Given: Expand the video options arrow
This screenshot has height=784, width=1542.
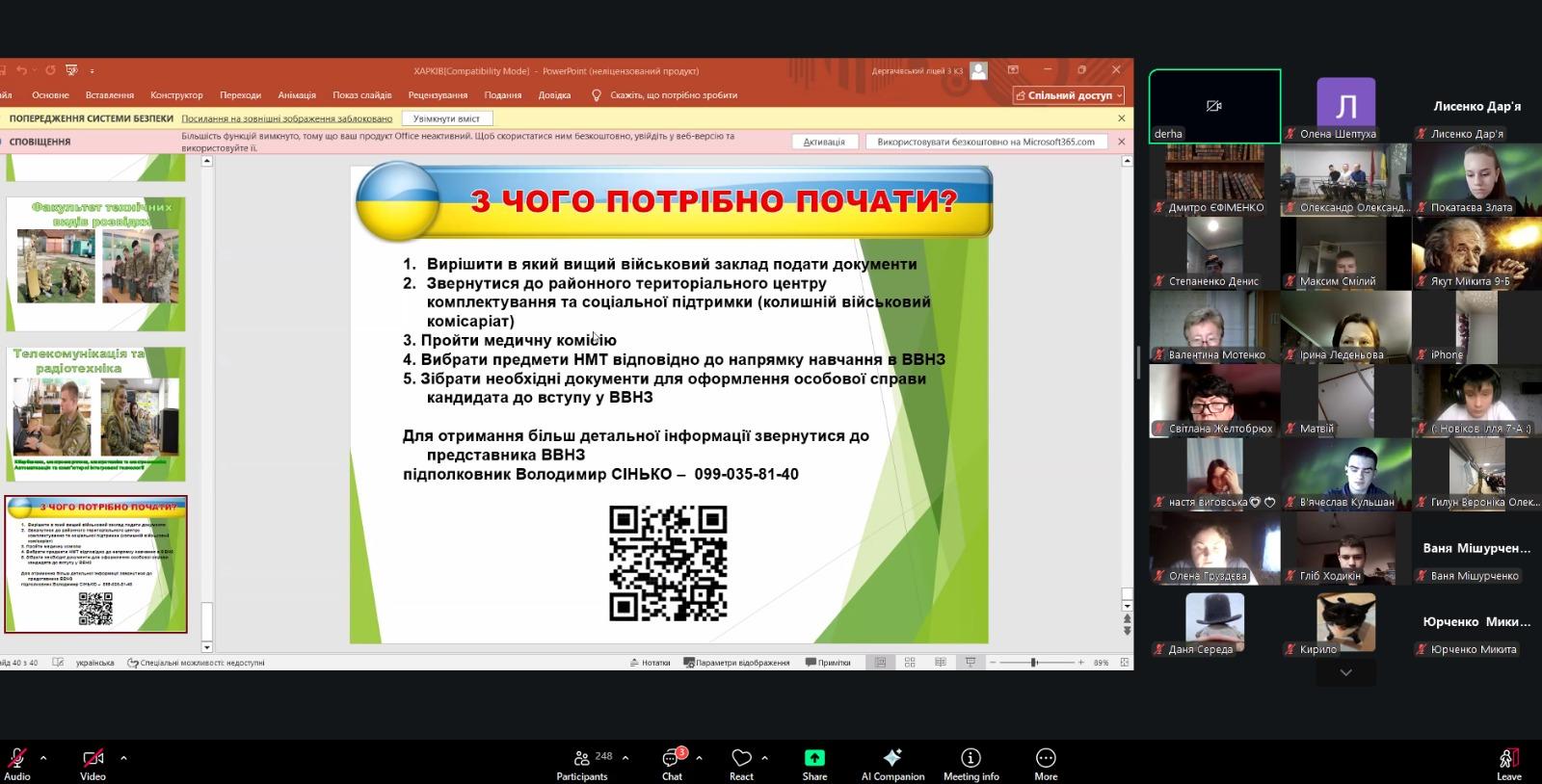Looking at the screenshot, I should point(123,758).
